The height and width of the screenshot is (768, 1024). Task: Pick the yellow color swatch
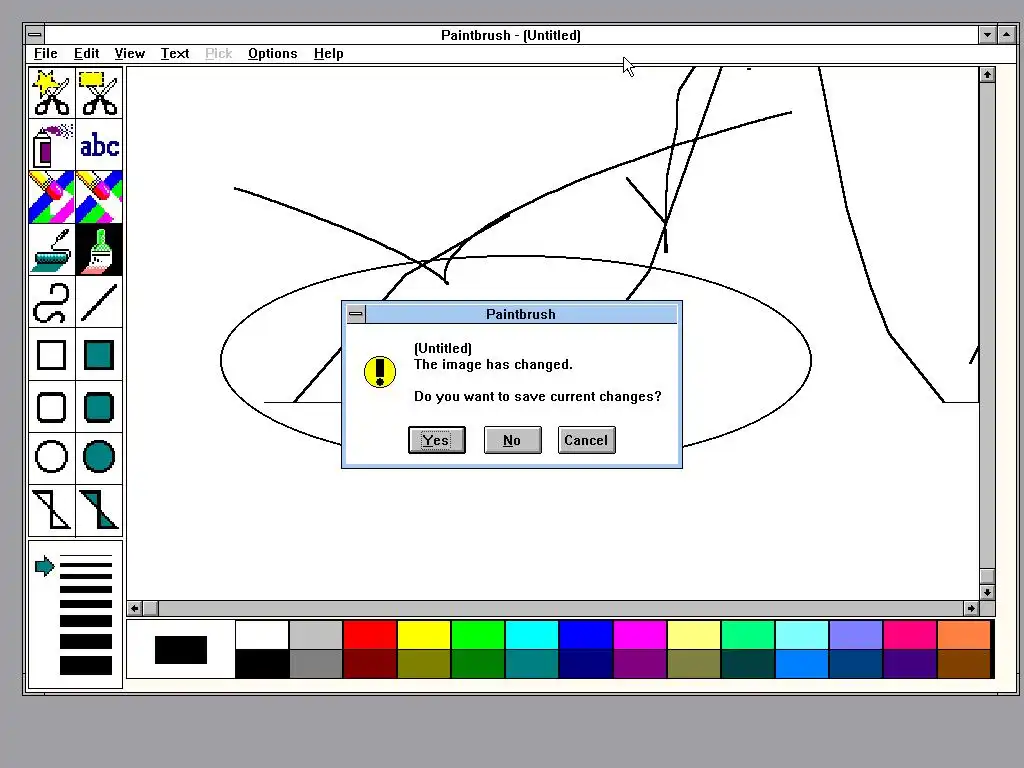point(424,635)
